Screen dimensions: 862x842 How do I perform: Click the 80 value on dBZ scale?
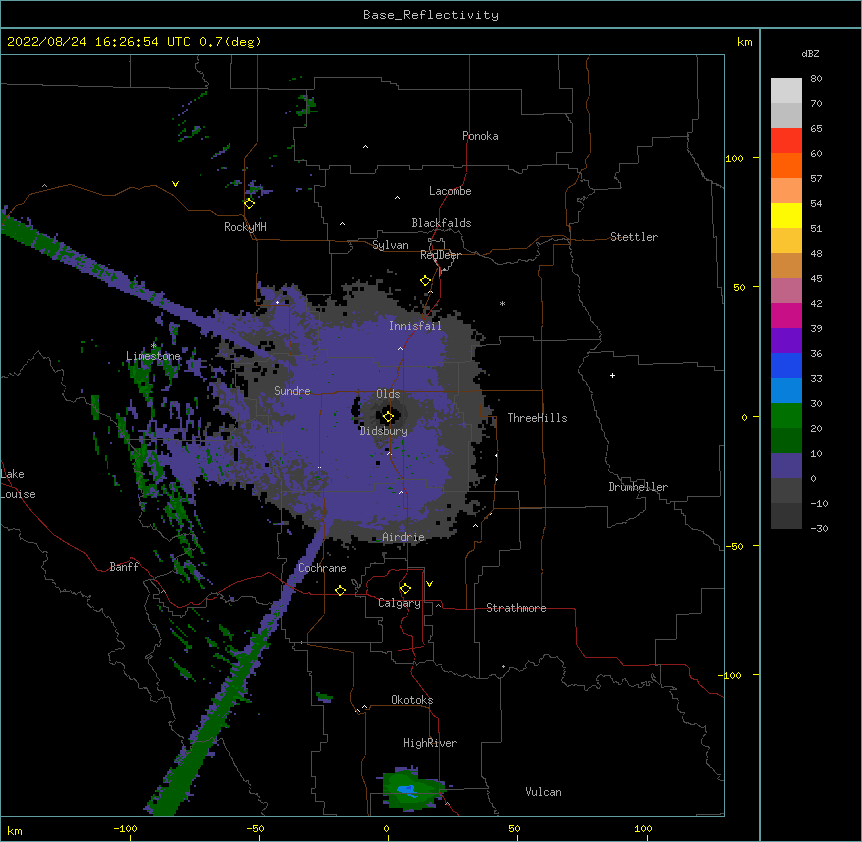[816, 79]
